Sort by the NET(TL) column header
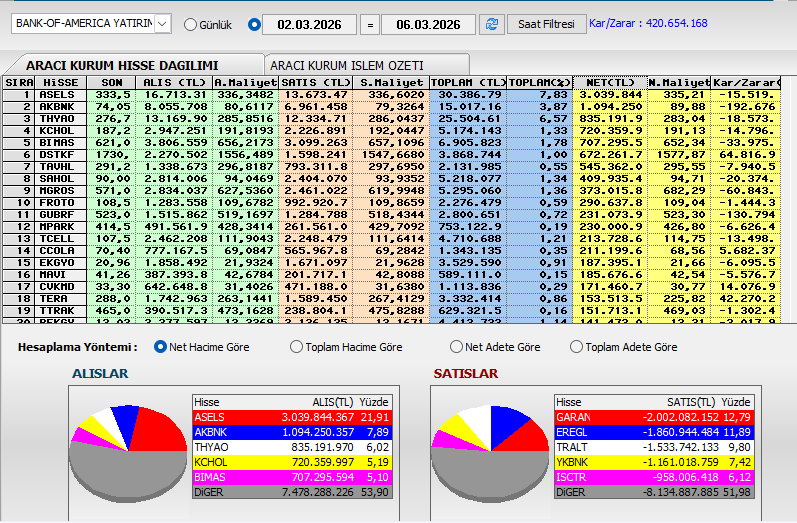This screenshot has width=797, height=523. (x=609, y=82)
